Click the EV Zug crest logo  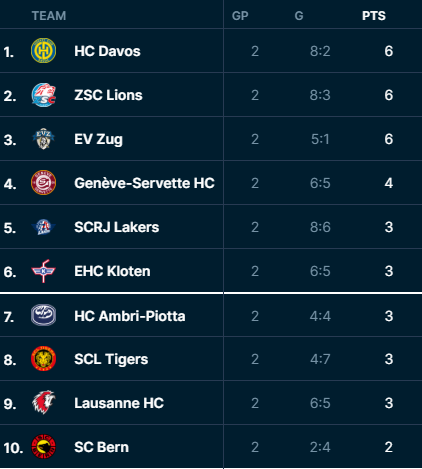(43, 139)
